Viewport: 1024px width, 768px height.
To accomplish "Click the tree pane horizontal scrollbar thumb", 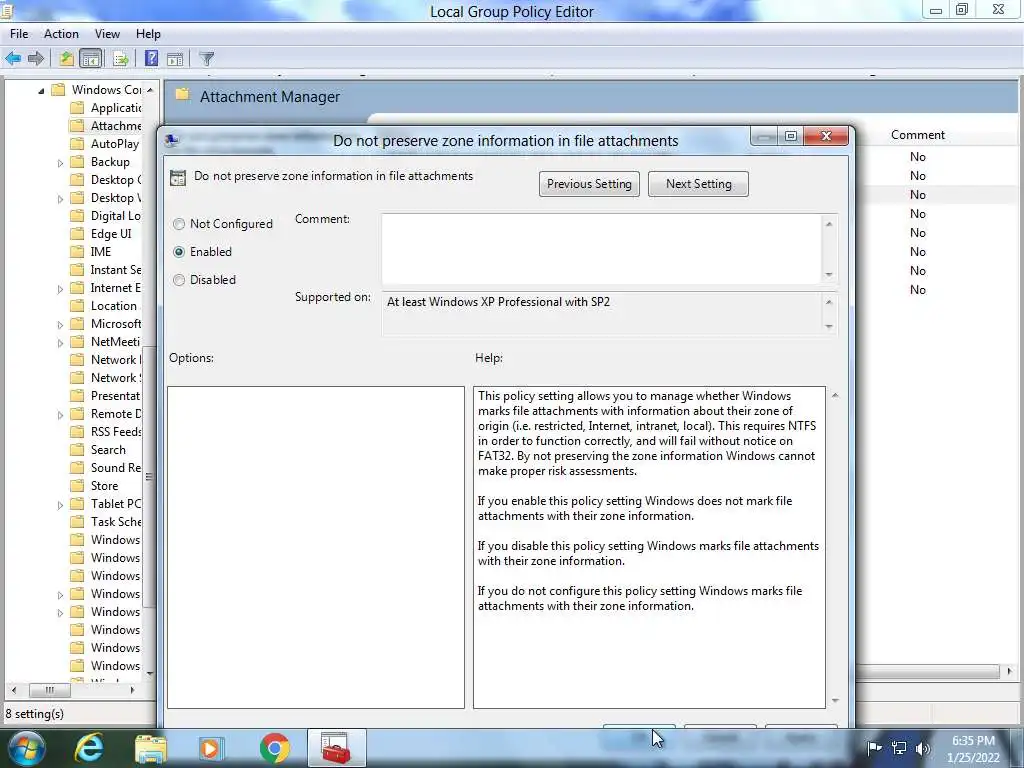I will 49,690.
